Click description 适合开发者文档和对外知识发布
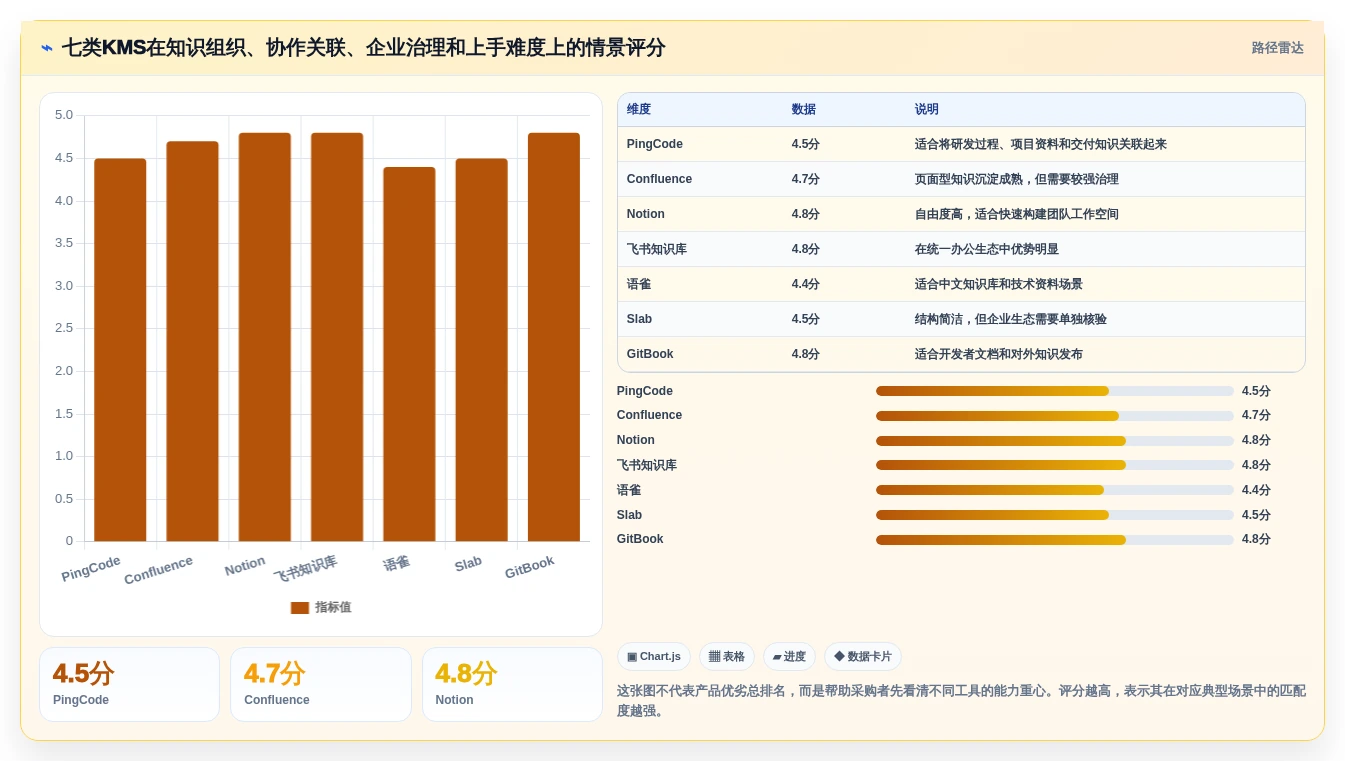This screenshot has height=761, width=1345. (x=999, y=354)
